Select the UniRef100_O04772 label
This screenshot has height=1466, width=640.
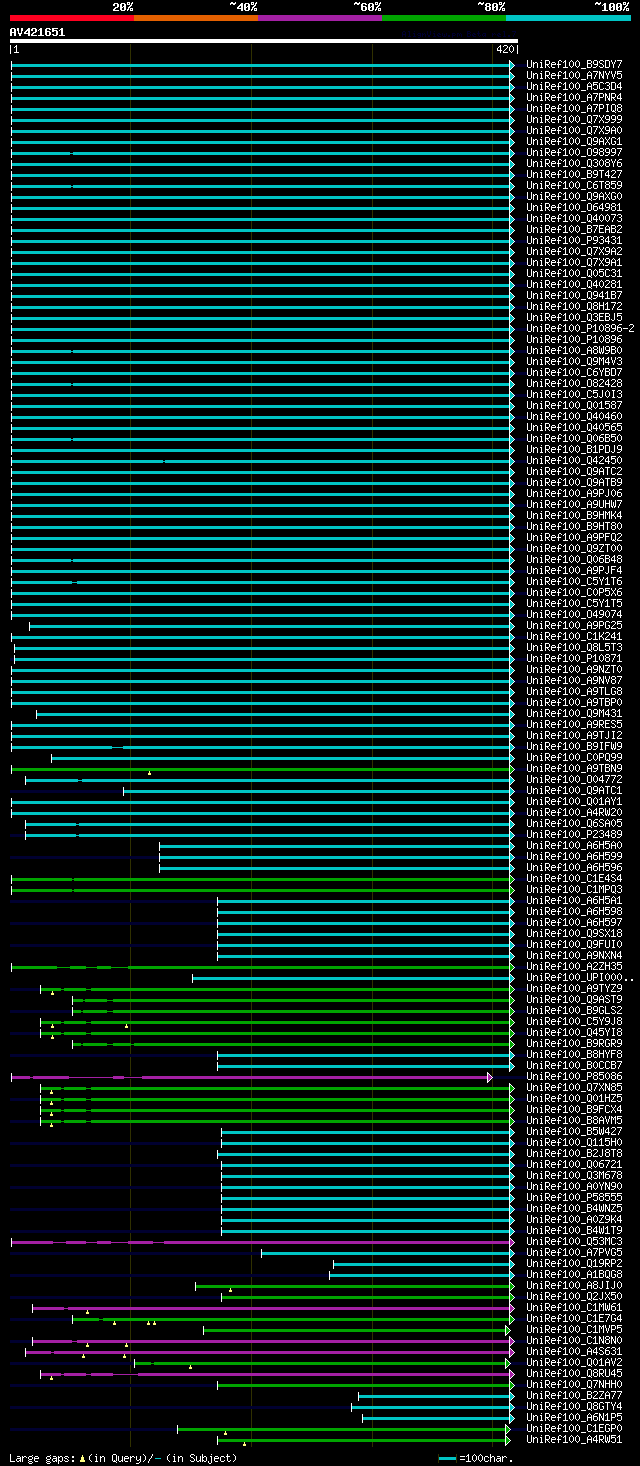[574, 779]
